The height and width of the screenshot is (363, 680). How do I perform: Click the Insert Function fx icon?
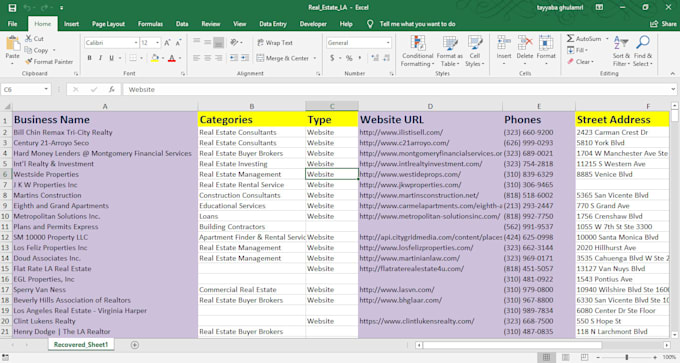tap(112, 89)
